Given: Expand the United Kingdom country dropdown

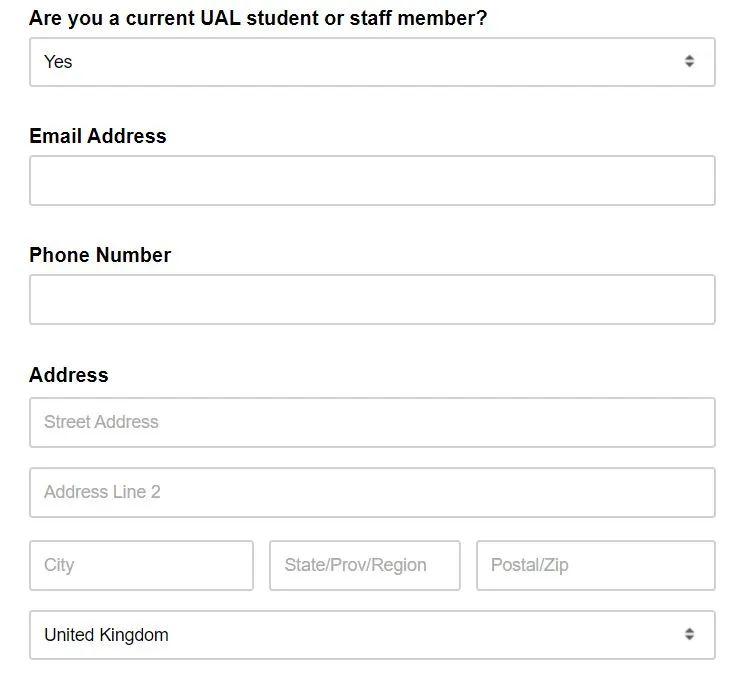Looking at the screenshot, I should pyautogui.click(x=372, y=635).
